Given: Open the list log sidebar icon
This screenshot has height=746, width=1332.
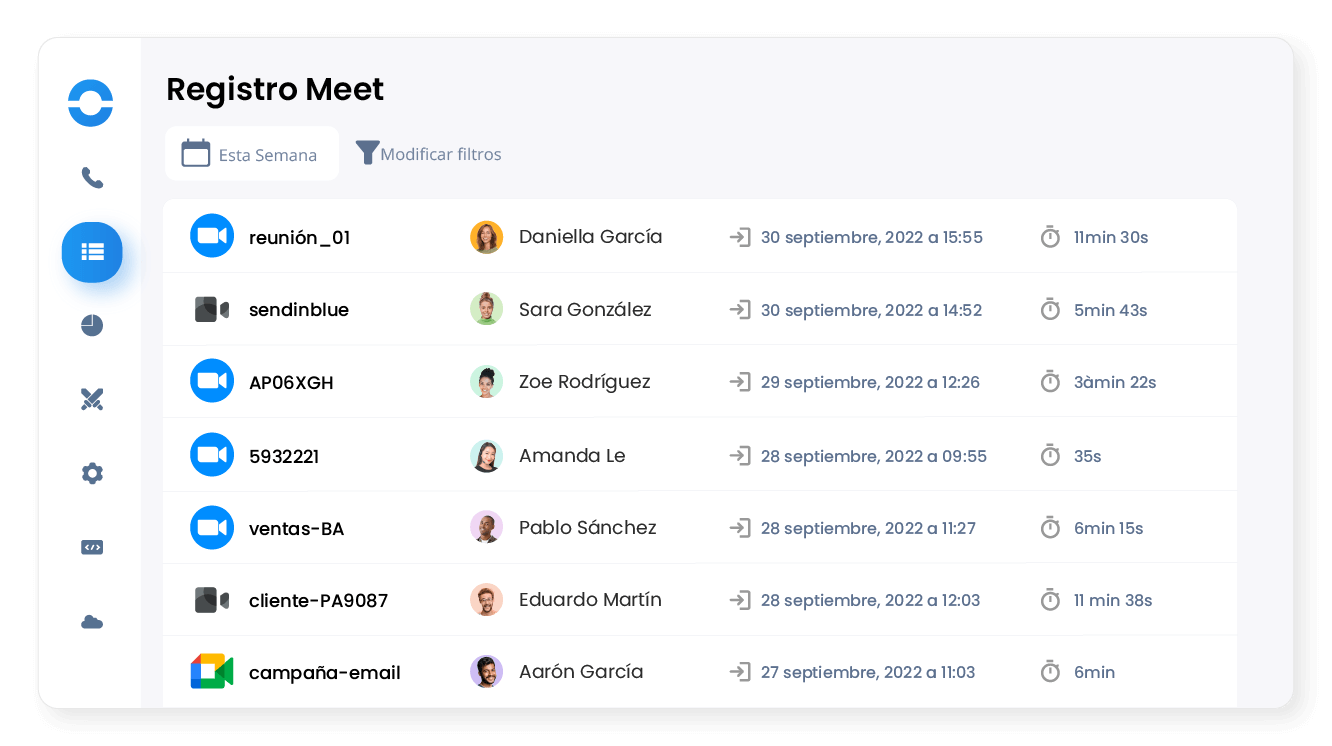Looking at the screenshot, I should click(x=92, y=252).
